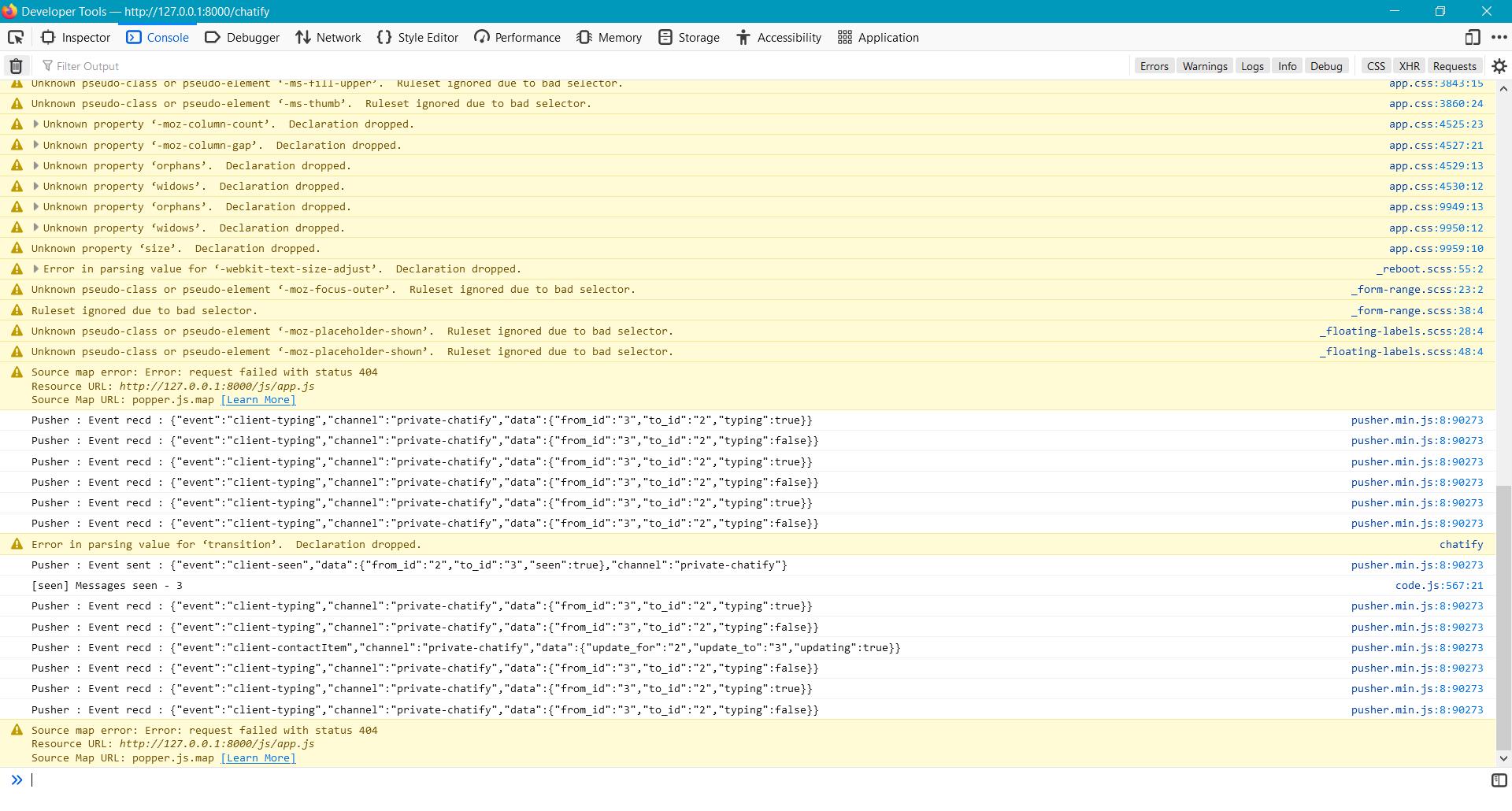Open the source map Learn More link
Image resolution: width=1512 pixels, height=811 pixels.
click(x=258, y=399)
